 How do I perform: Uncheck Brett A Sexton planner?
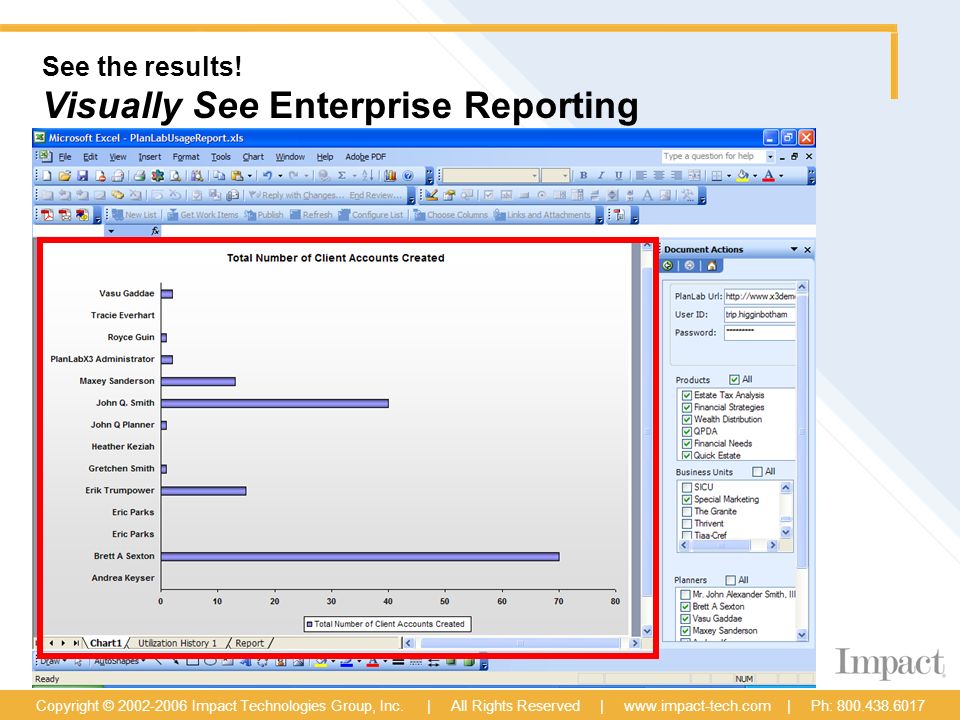[x=686, y=607]
